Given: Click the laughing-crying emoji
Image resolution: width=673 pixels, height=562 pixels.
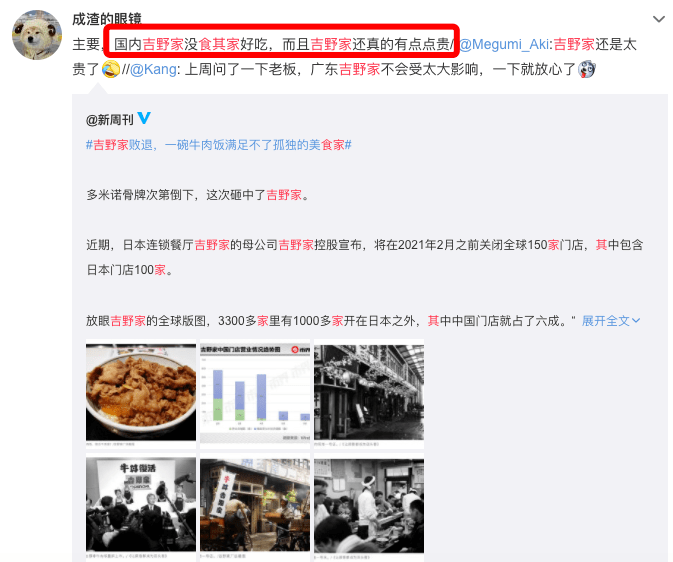Looking at the screenshot, I should point(111,69).
